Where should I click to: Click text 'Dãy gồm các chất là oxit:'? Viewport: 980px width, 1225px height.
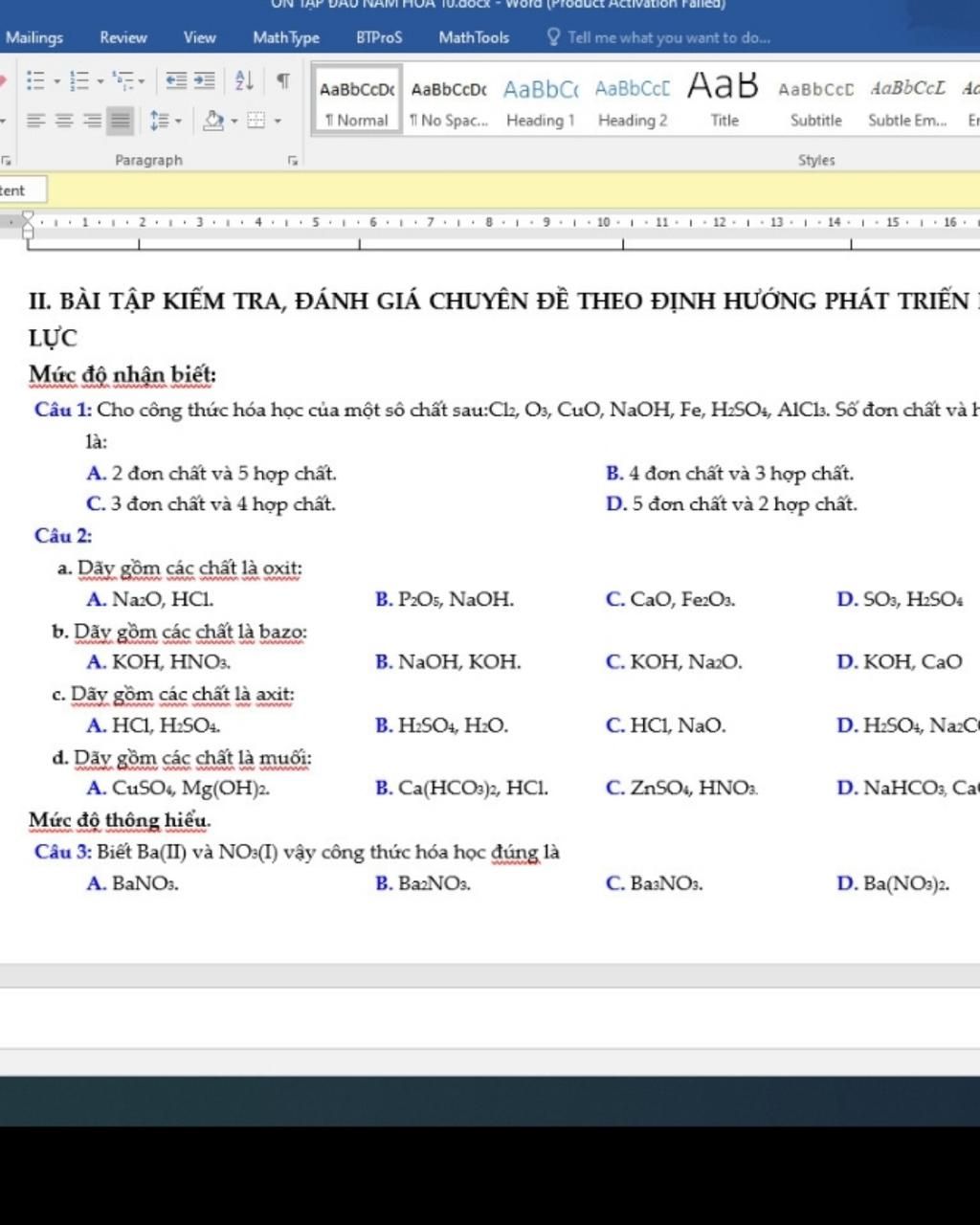pyautogui.click(x=189, y=568)
